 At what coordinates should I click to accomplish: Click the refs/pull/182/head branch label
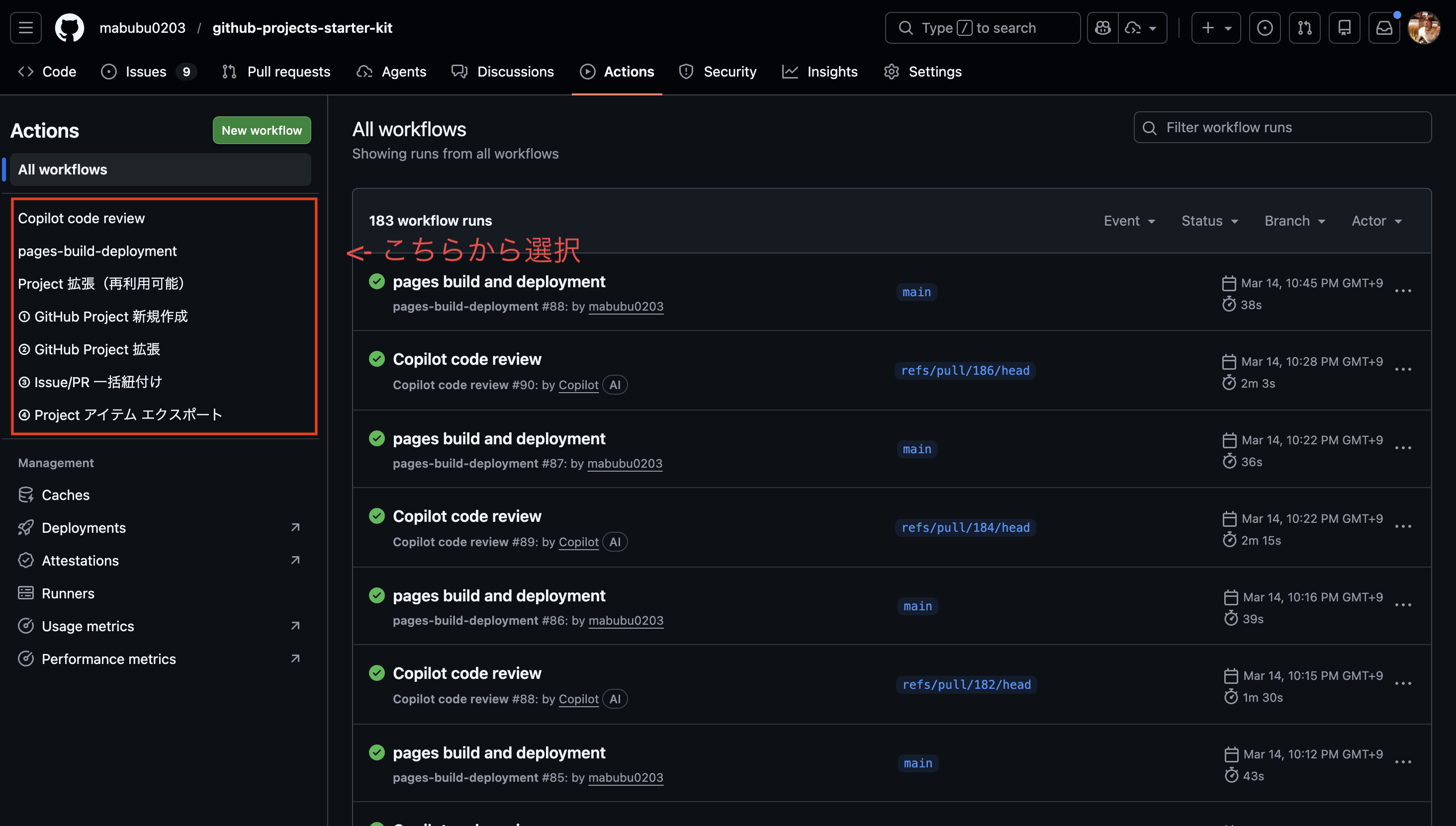pyautogui.click(x=967, y=685)
